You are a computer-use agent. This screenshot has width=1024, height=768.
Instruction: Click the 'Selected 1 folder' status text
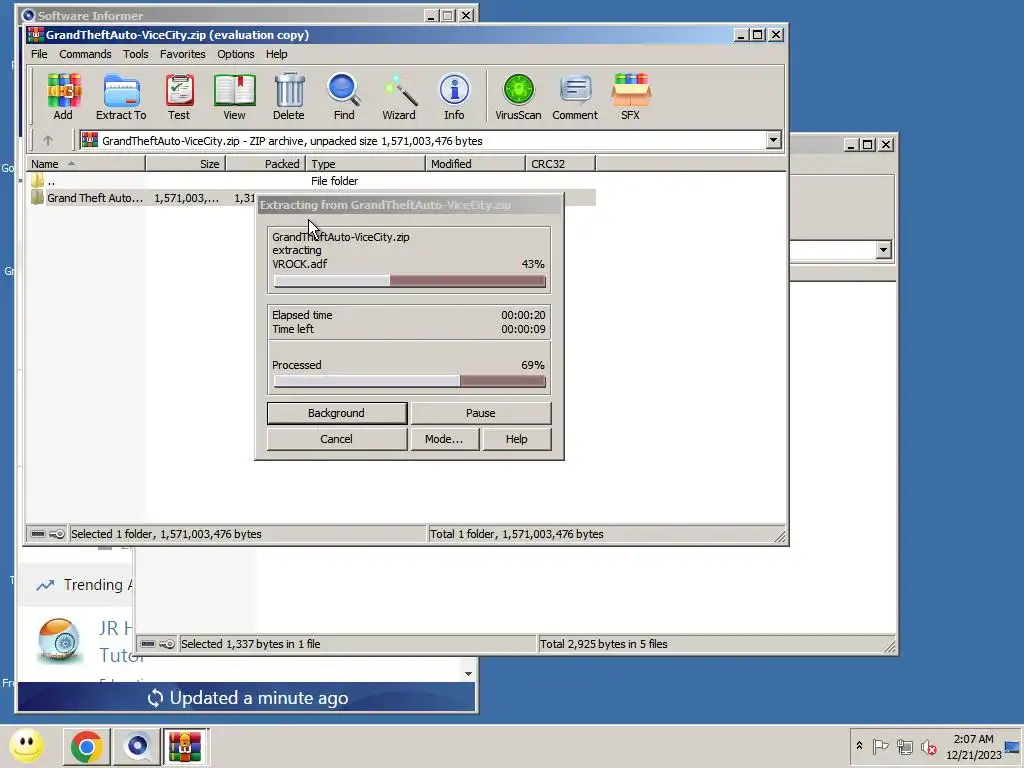[166, 534]
